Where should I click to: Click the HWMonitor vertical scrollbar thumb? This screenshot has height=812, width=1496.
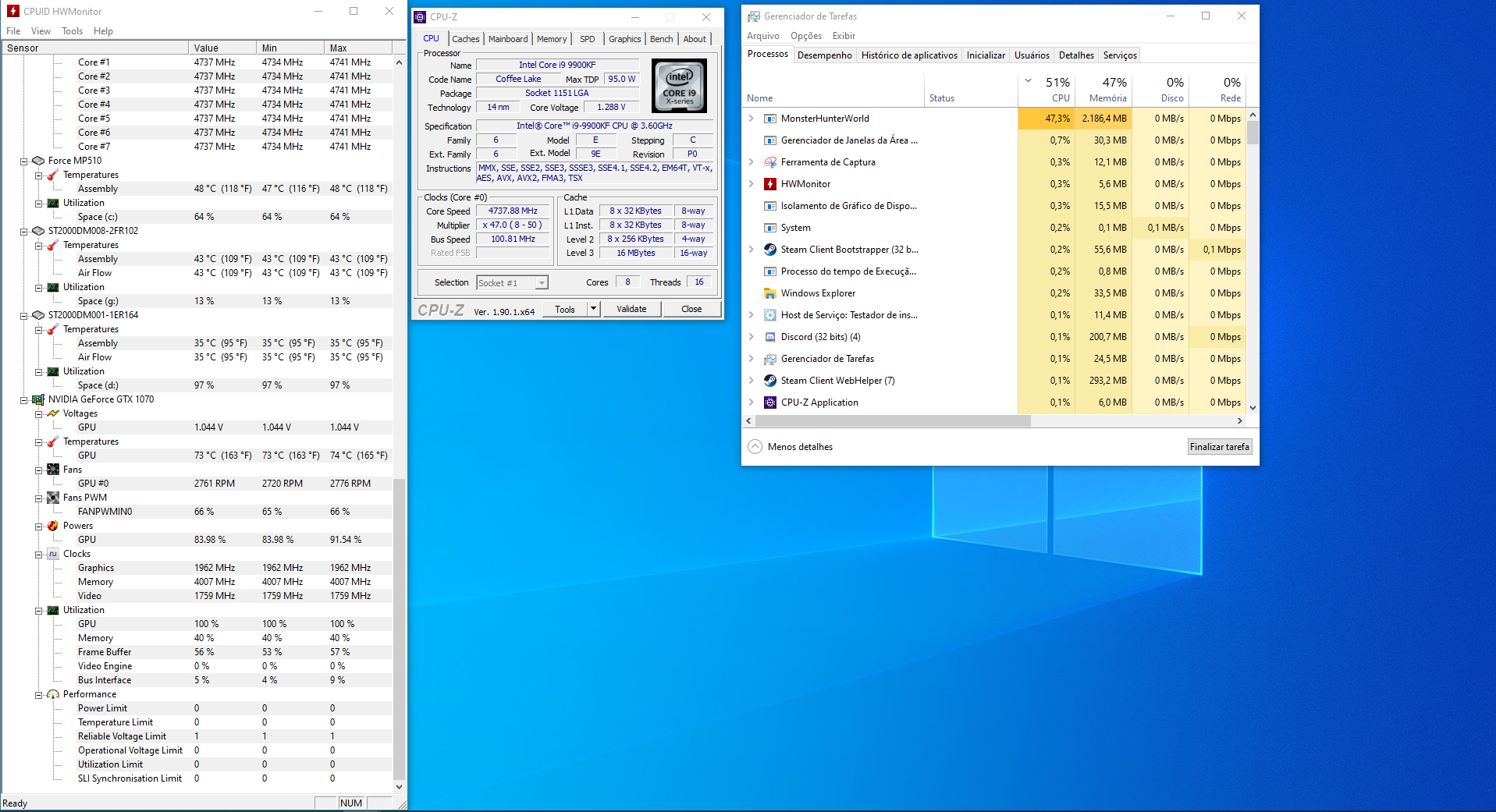coord(399,629)
